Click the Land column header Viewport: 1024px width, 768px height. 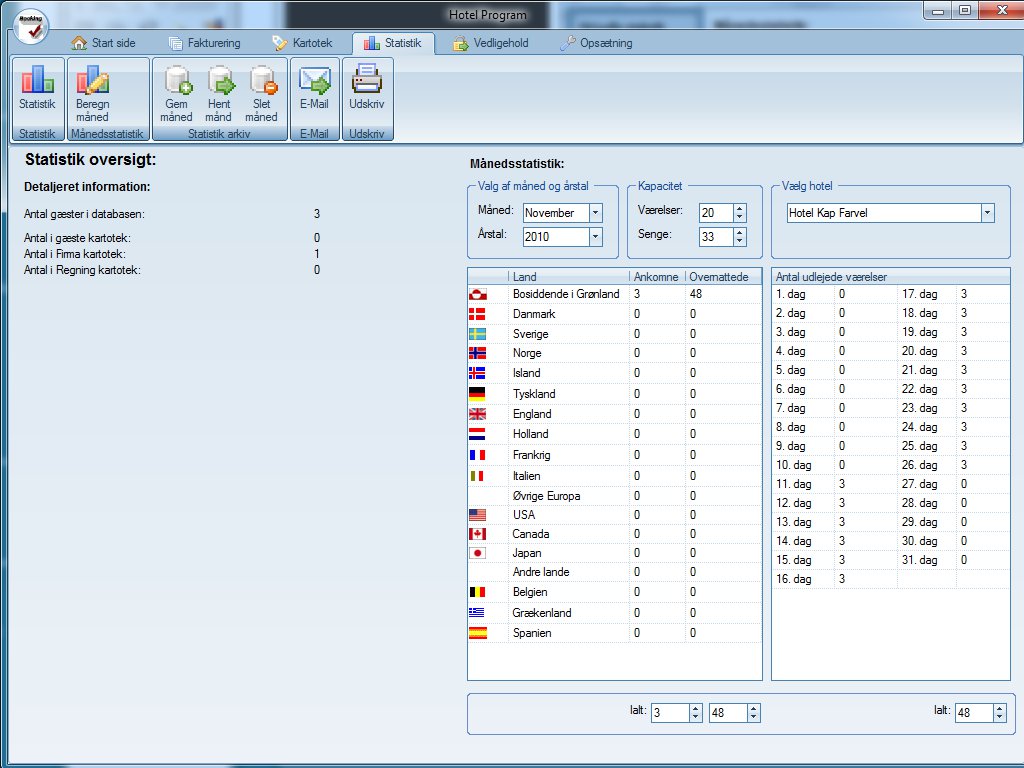[567, 277]
